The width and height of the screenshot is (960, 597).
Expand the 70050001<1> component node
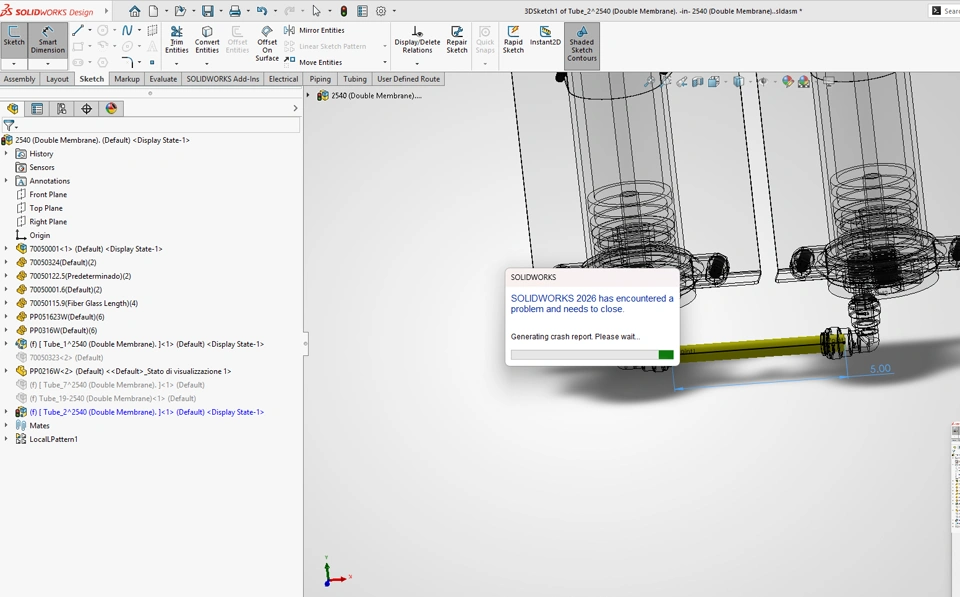click(6, 249)
